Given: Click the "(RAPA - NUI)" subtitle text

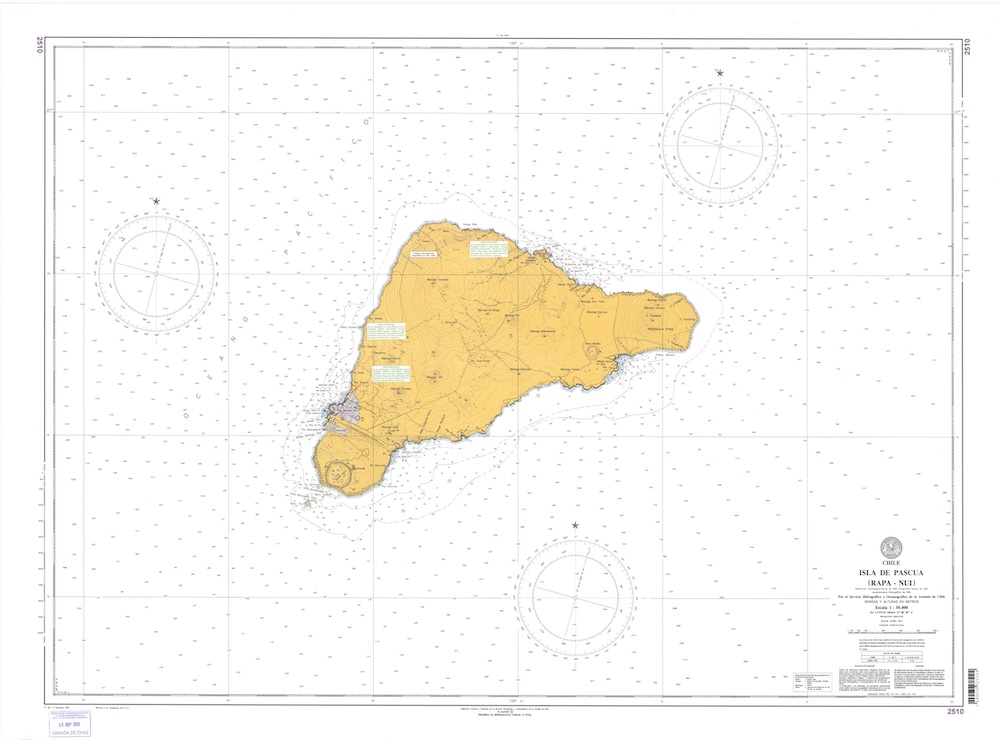Looking at the screenshot, I should click(890, 581).
